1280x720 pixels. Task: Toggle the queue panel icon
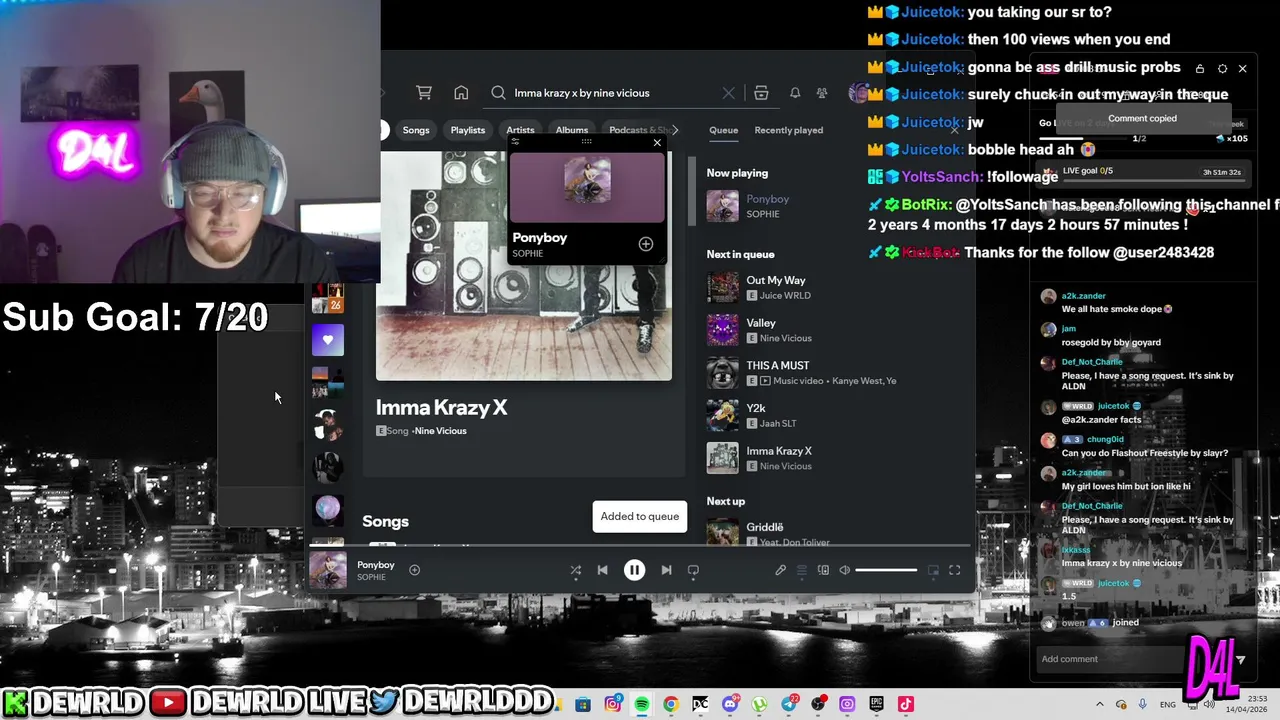tap(801, 570)
